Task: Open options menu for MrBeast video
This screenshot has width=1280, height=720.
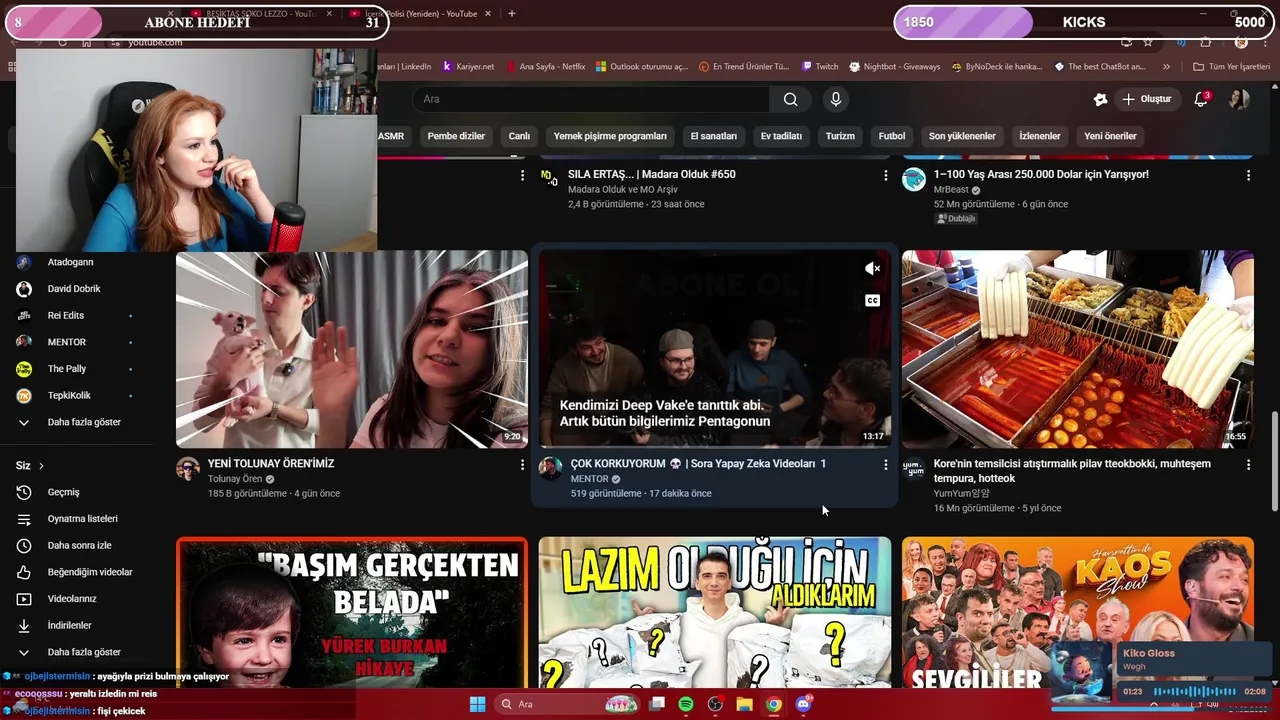Action: (1248, 175)
